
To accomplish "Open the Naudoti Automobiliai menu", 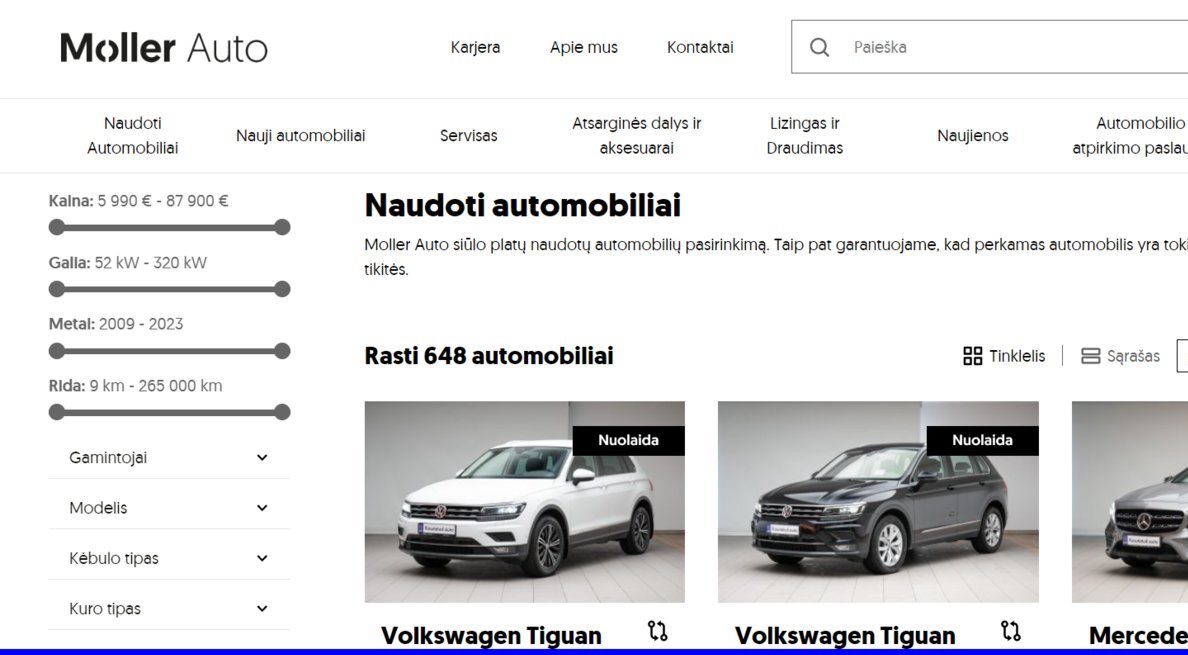I will (133, 136).
